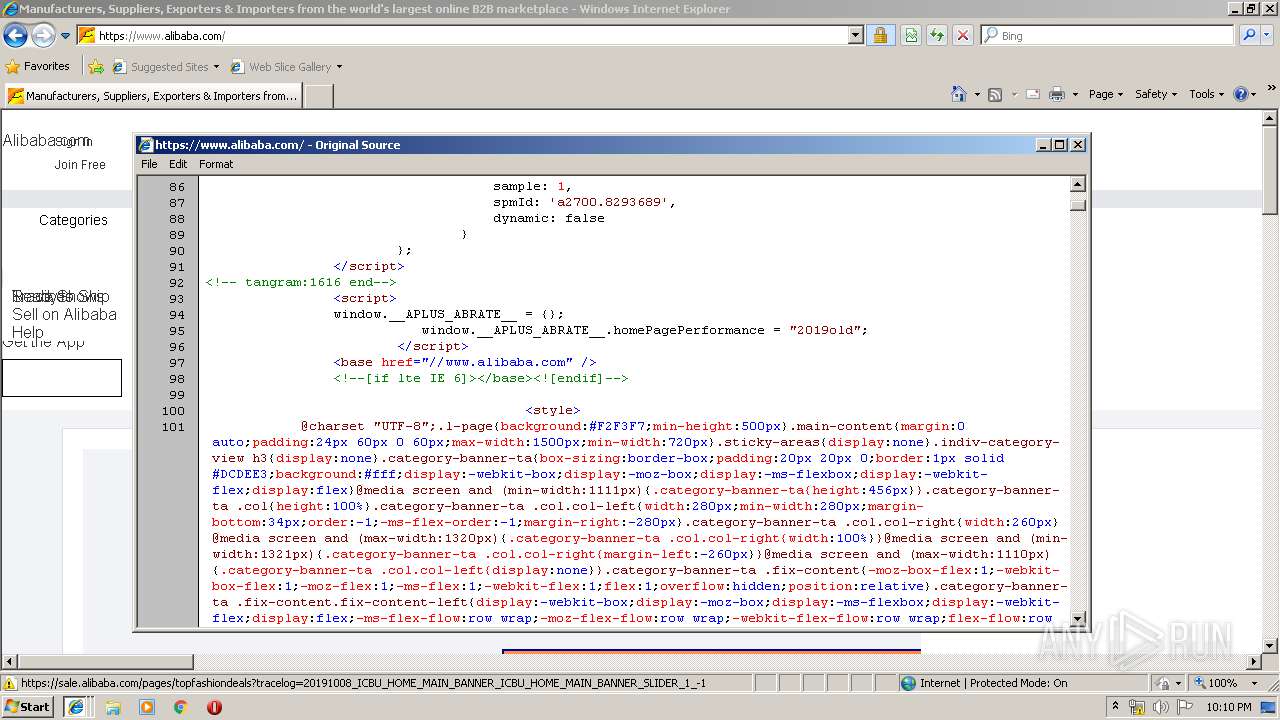
Task: Open the Tools menu
Action: [1207, 94]
